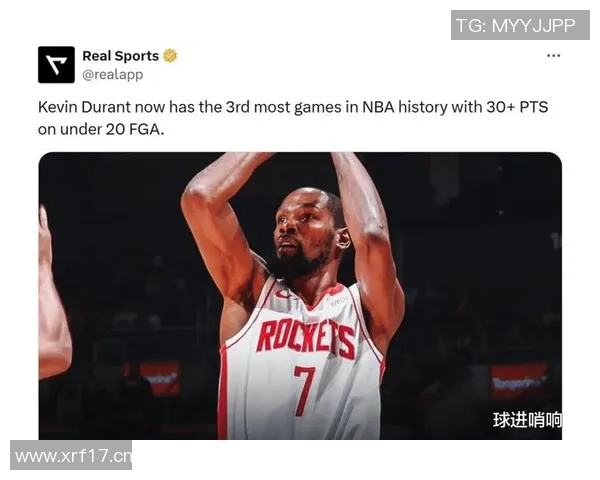Click the Real Sports display name
Viewport: 600px width, 480px height.
(x=121, y=56)
